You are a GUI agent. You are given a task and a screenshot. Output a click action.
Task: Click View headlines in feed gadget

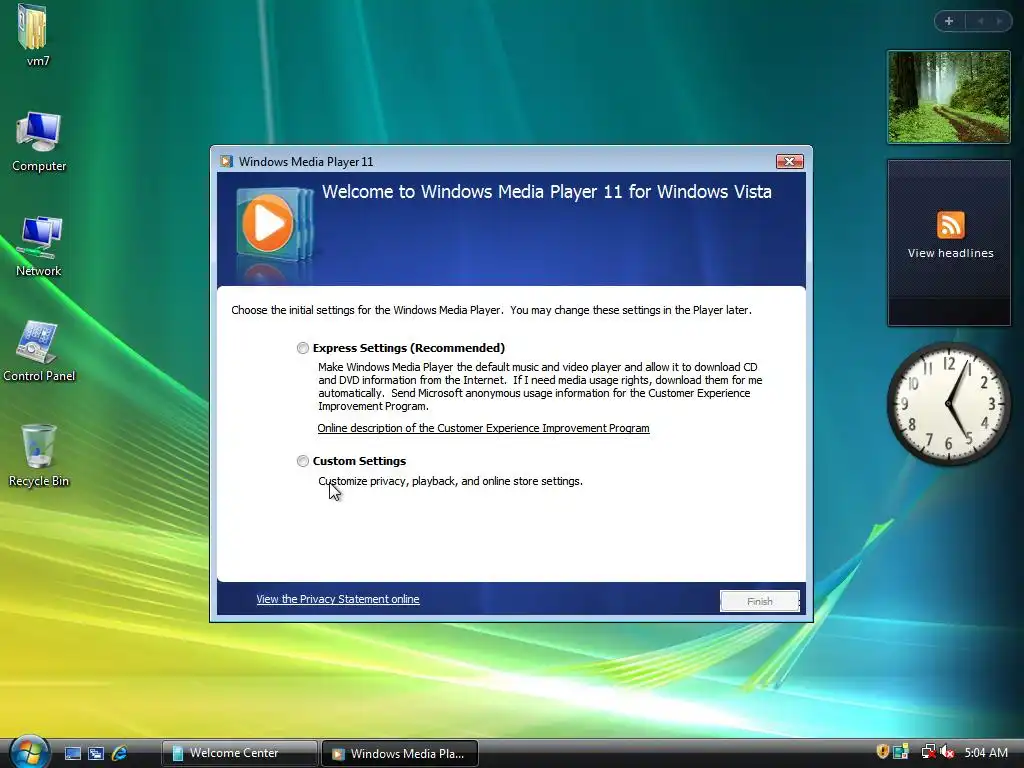tap(950, 253)
